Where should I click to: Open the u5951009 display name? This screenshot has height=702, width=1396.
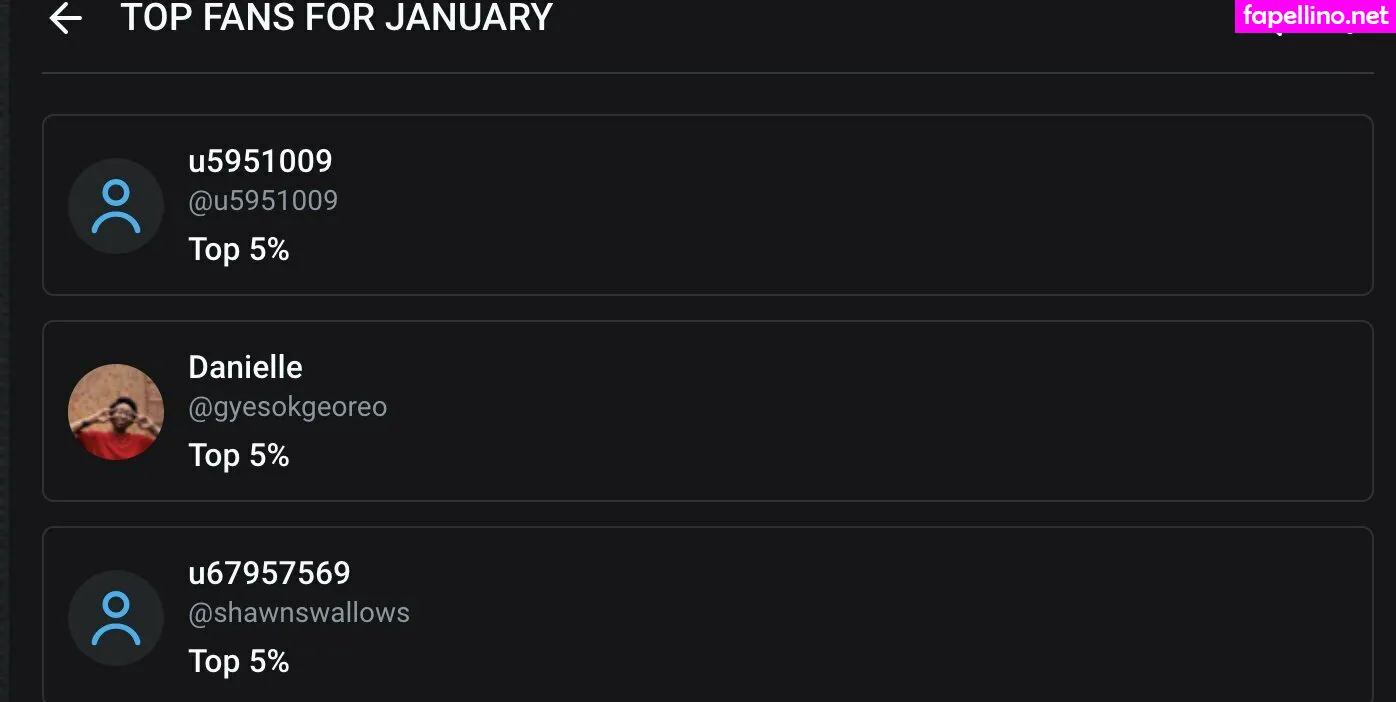click(x=260, y=161)
